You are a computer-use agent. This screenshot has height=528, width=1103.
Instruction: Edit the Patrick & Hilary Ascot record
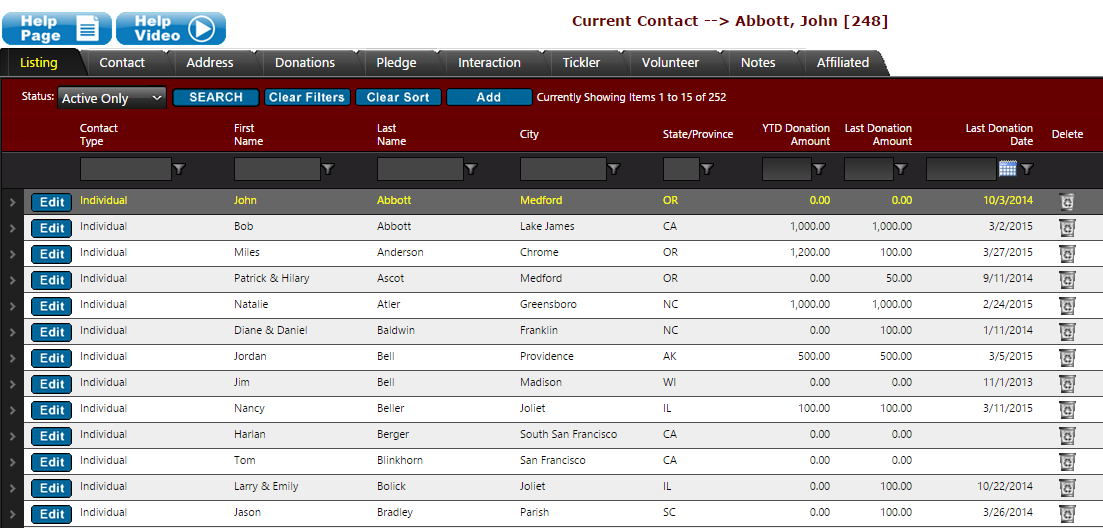pos(52,280)
